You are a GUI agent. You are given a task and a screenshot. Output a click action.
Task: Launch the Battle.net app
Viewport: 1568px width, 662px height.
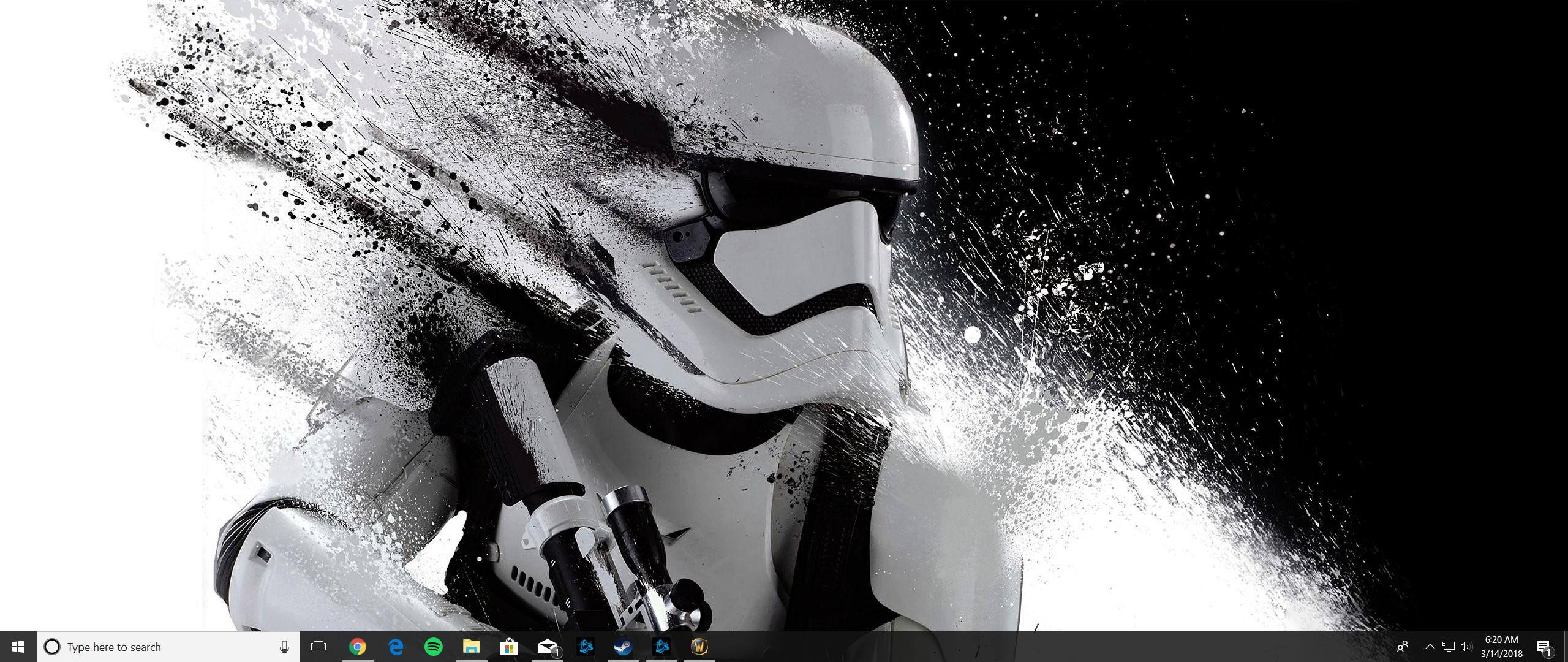tap(585, 647)
